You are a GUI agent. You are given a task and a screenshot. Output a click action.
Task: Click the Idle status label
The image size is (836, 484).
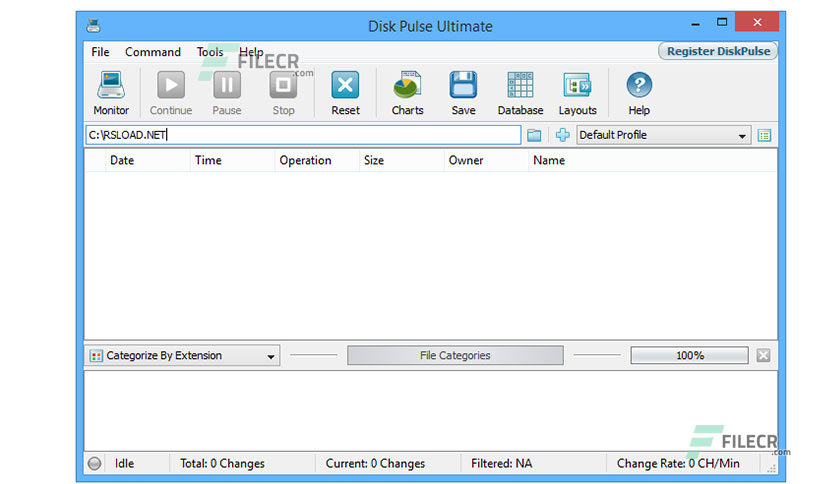[124, 464]
